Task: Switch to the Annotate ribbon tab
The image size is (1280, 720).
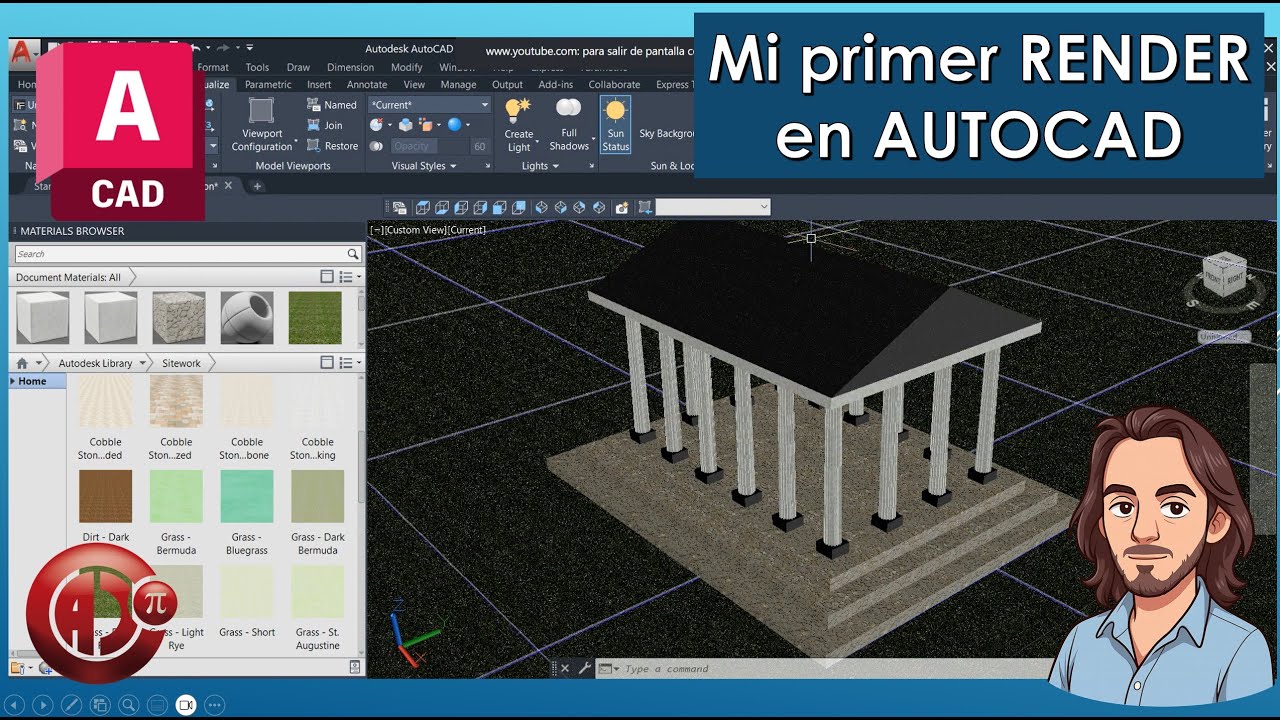Action: 367,85
